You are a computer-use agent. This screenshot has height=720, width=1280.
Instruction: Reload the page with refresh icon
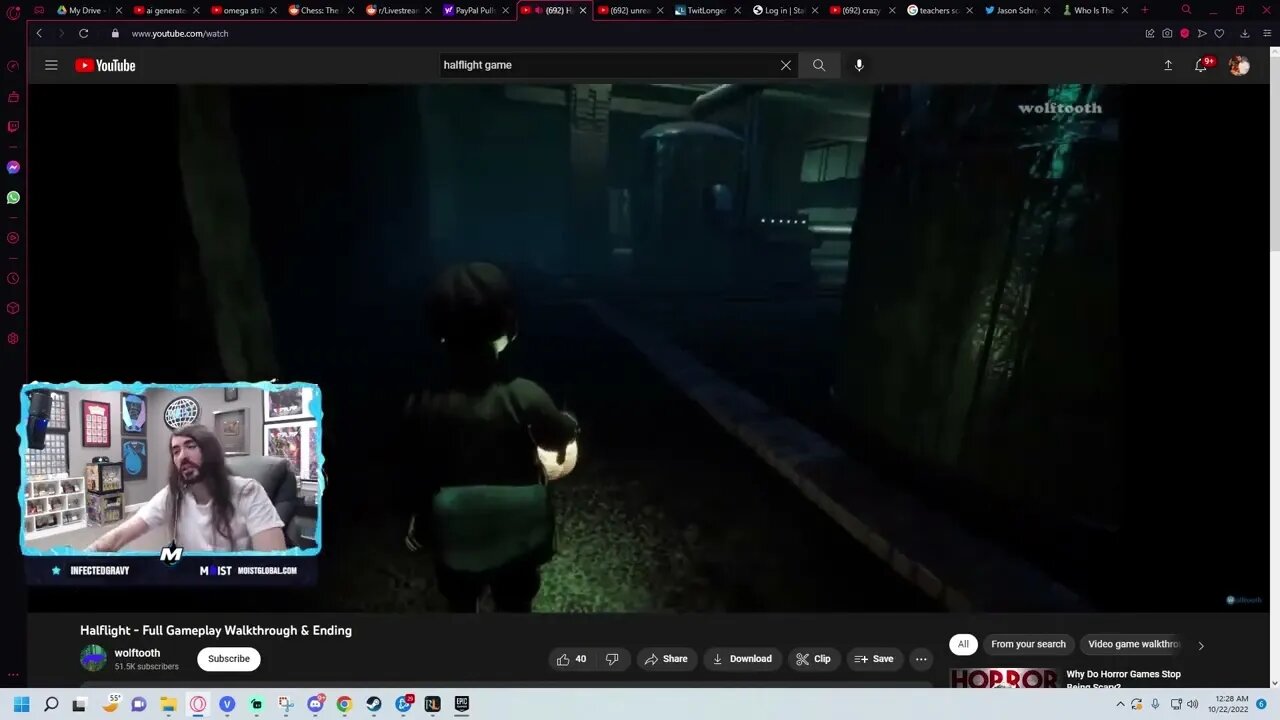point(83,33)
